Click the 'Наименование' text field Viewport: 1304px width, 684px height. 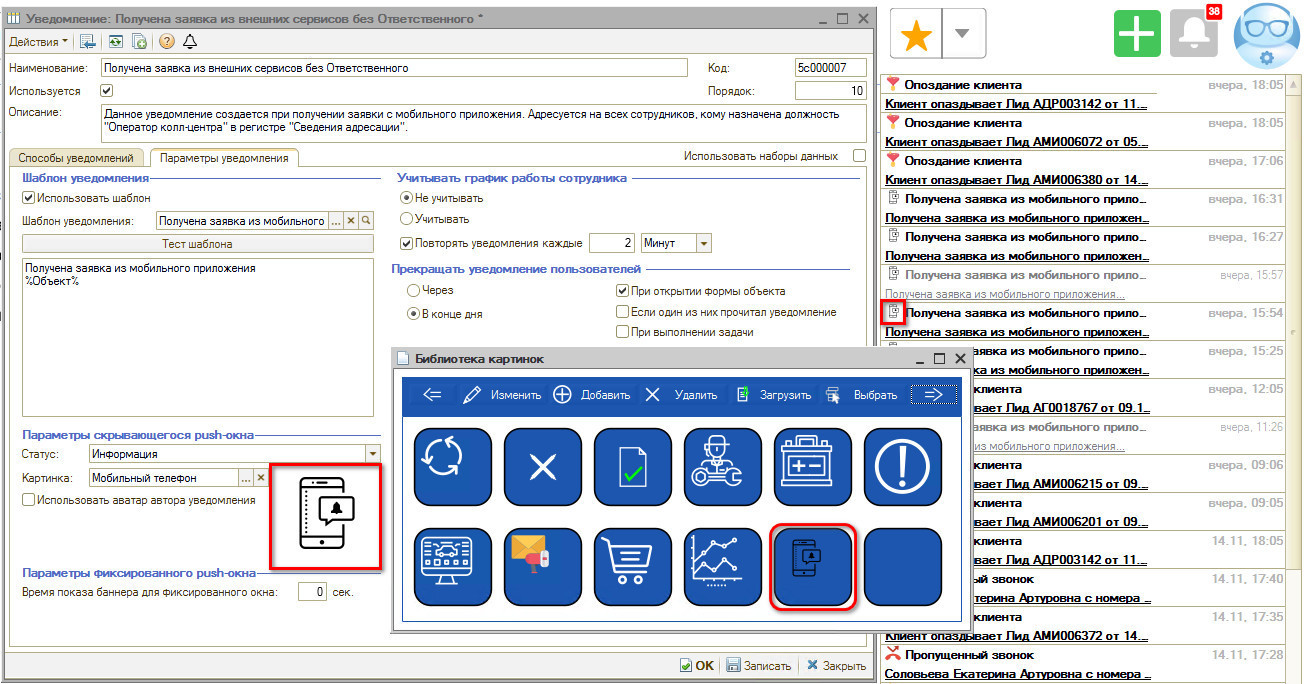pos(394,68)
